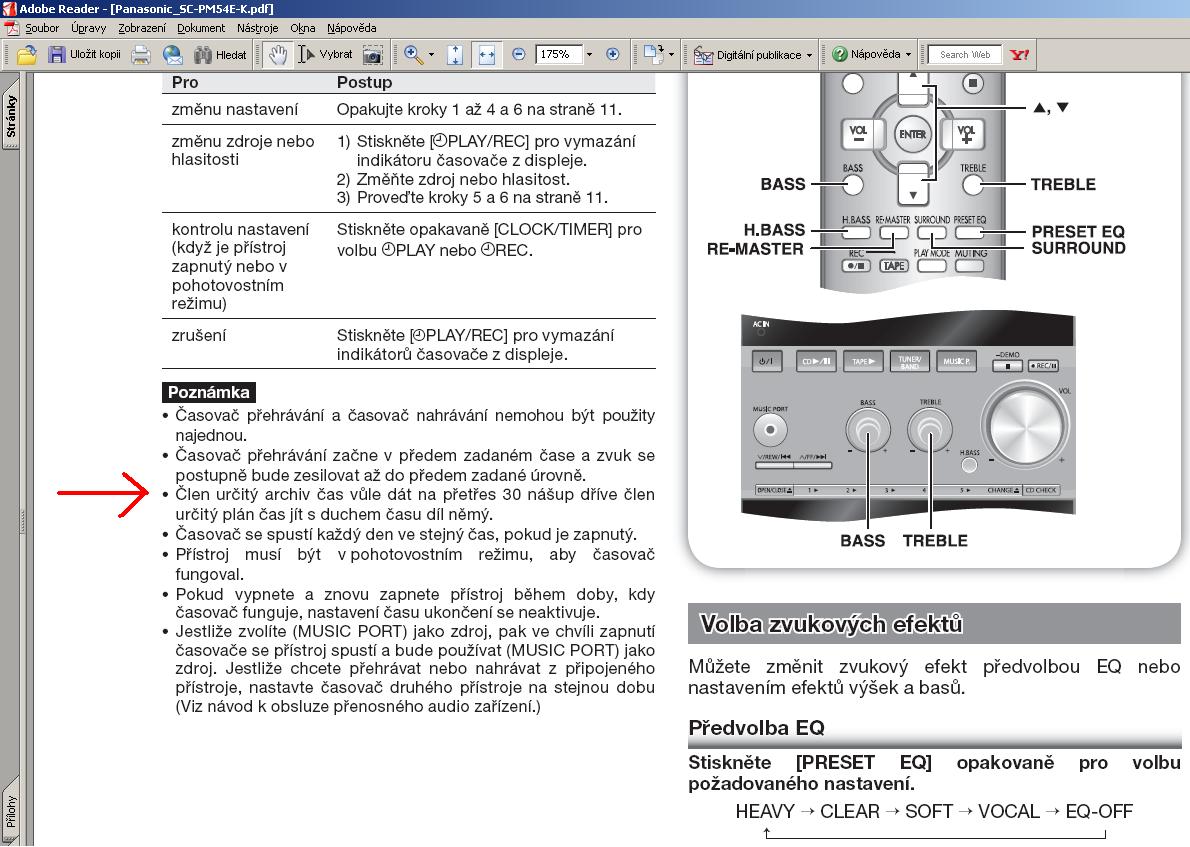
Task: Open the Digitální publikace dropdown button
Action: (x=752, y=55)
